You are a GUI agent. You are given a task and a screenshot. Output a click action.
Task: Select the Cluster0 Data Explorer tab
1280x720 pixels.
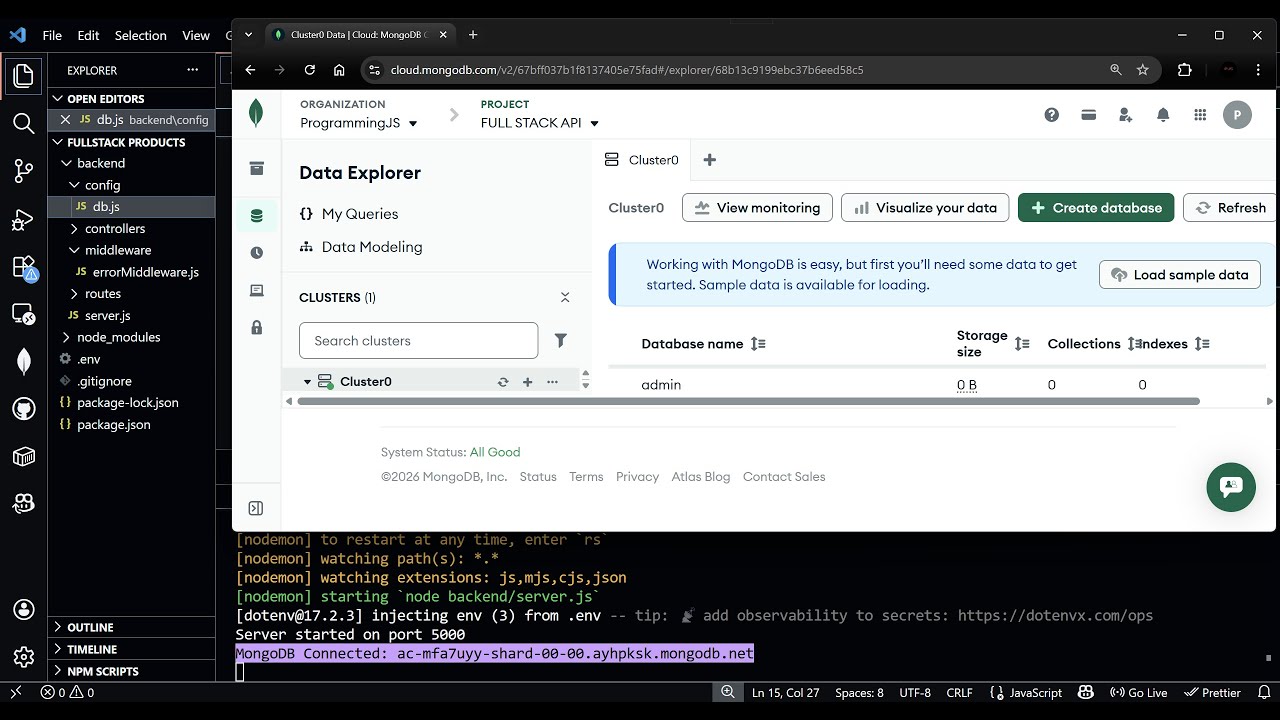point(643,160)
